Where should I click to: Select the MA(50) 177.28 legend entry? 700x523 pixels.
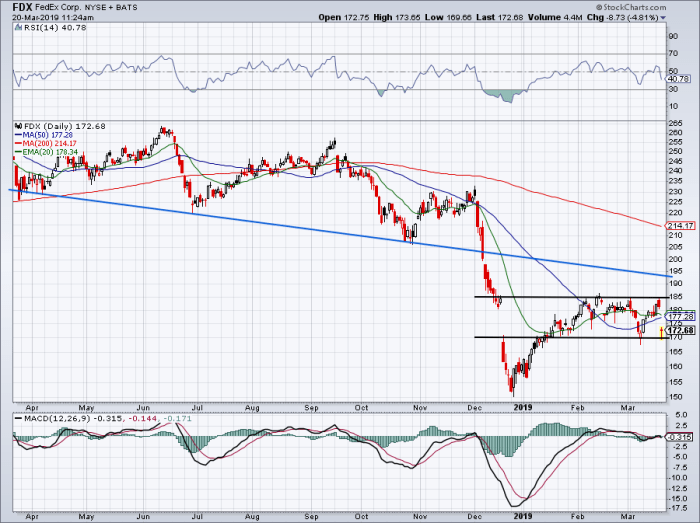coord(44,135)
